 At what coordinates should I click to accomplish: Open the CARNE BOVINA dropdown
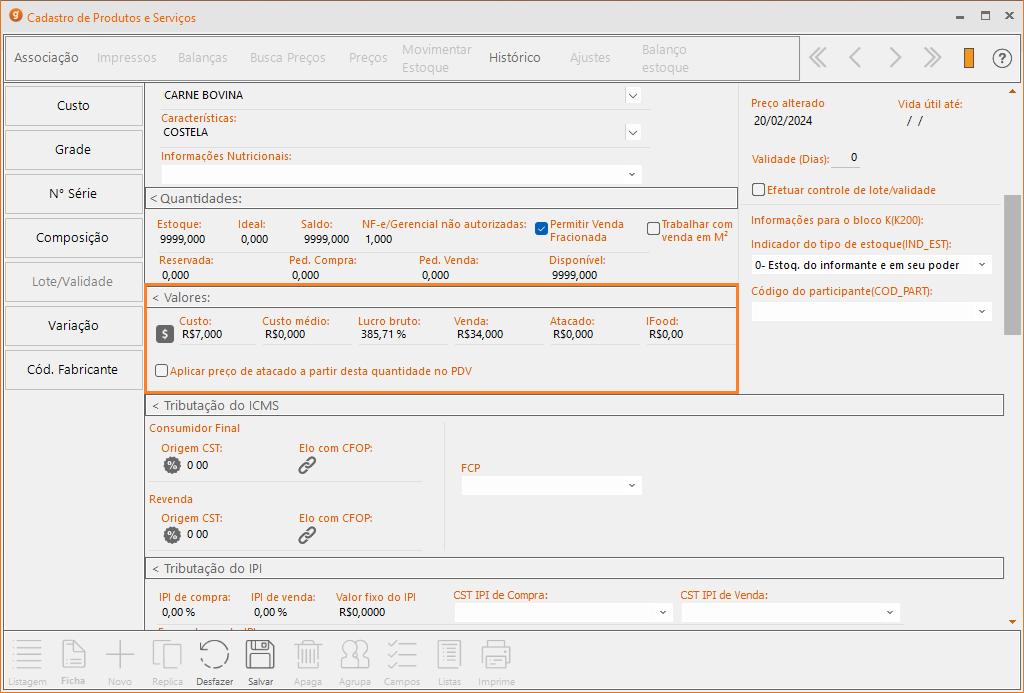pyautogui.click(x=632, y=95)
